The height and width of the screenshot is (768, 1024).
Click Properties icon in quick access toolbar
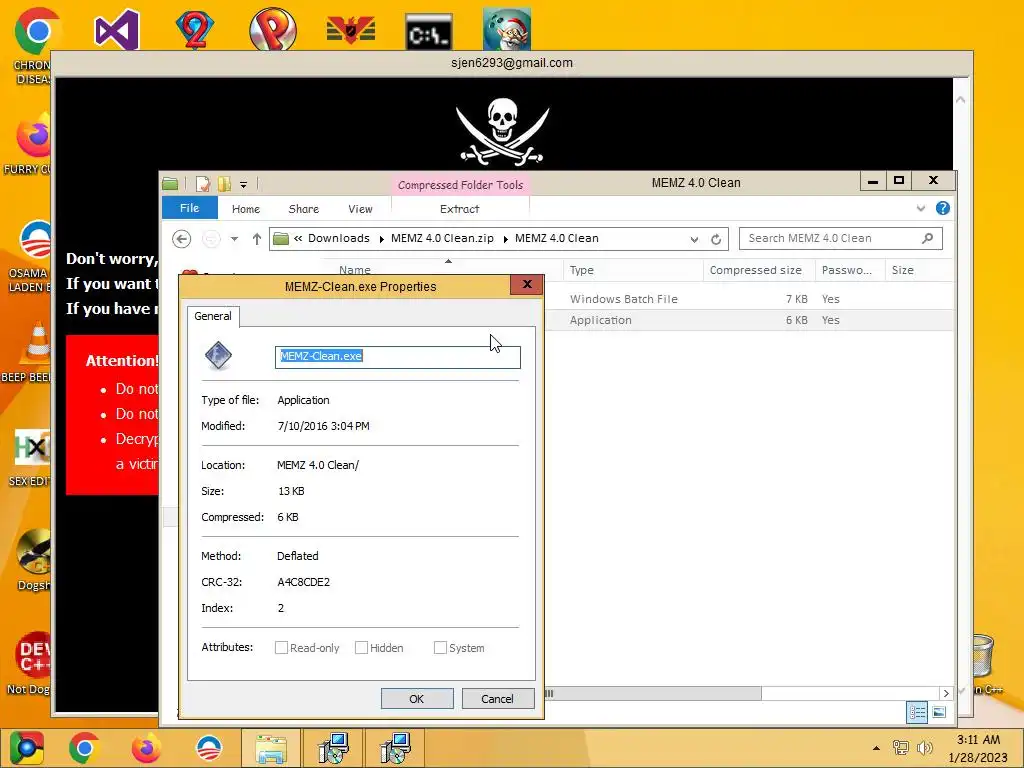(x=202, y=184)
